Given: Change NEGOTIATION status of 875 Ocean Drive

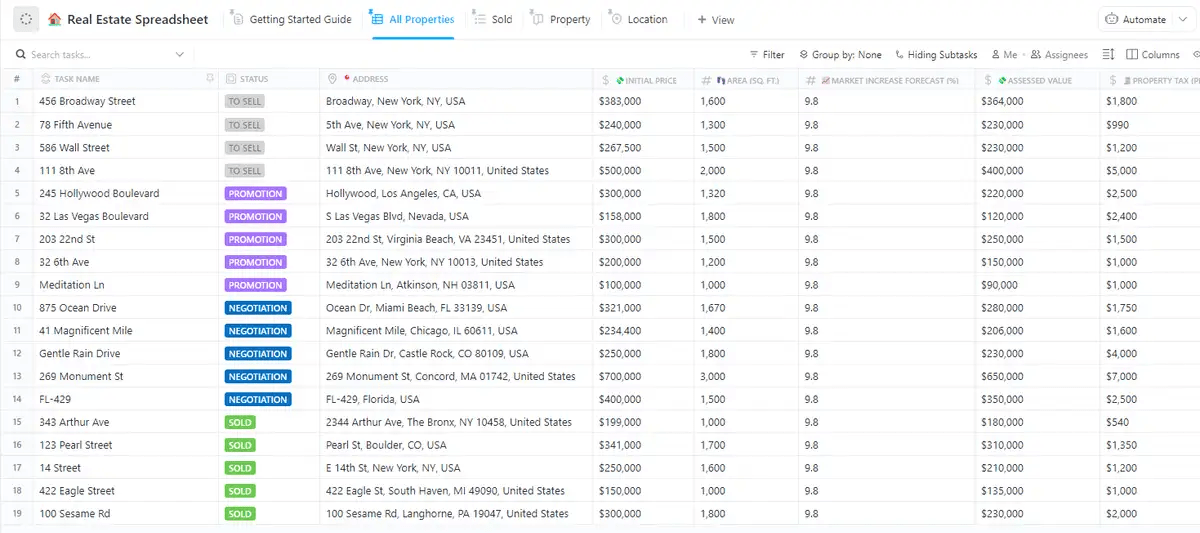Looking at the screenshot, I should (x=257, y=308).
